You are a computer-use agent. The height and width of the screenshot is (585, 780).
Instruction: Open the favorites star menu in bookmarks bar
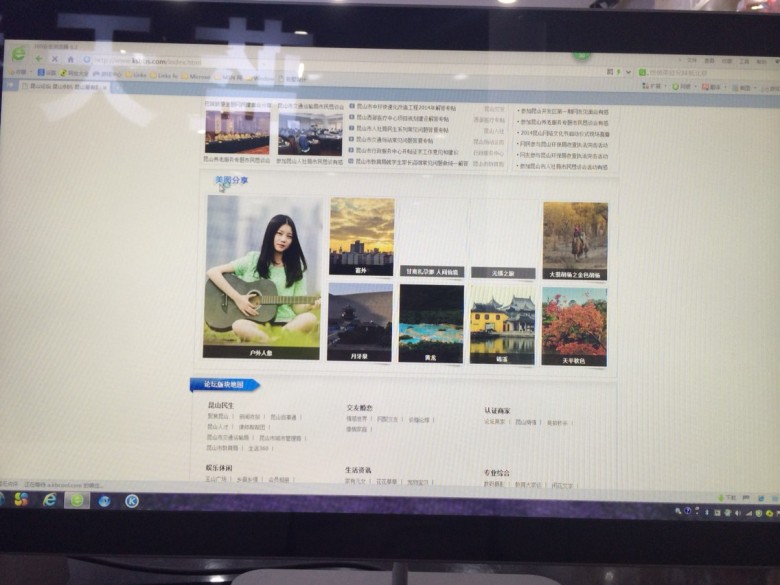pyautogui.click(x=19, y=72)
